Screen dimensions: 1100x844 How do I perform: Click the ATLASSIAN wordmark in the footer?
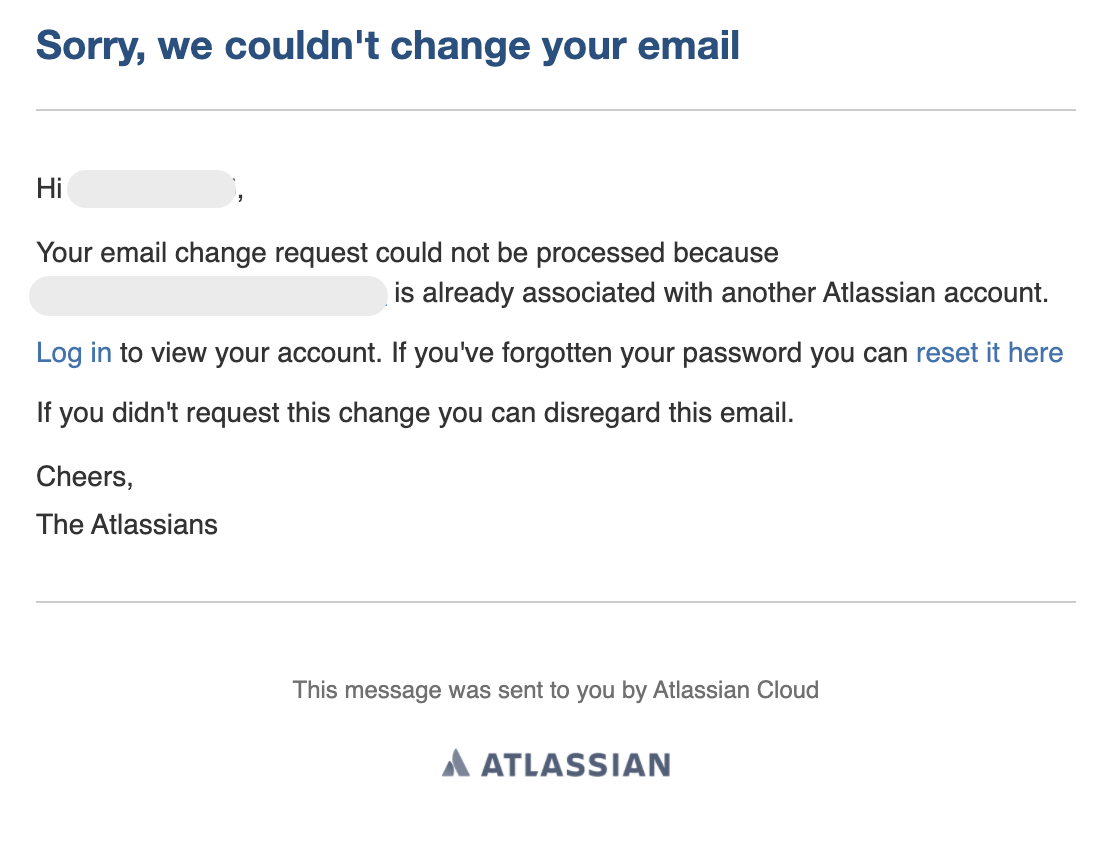coord(575,766)
